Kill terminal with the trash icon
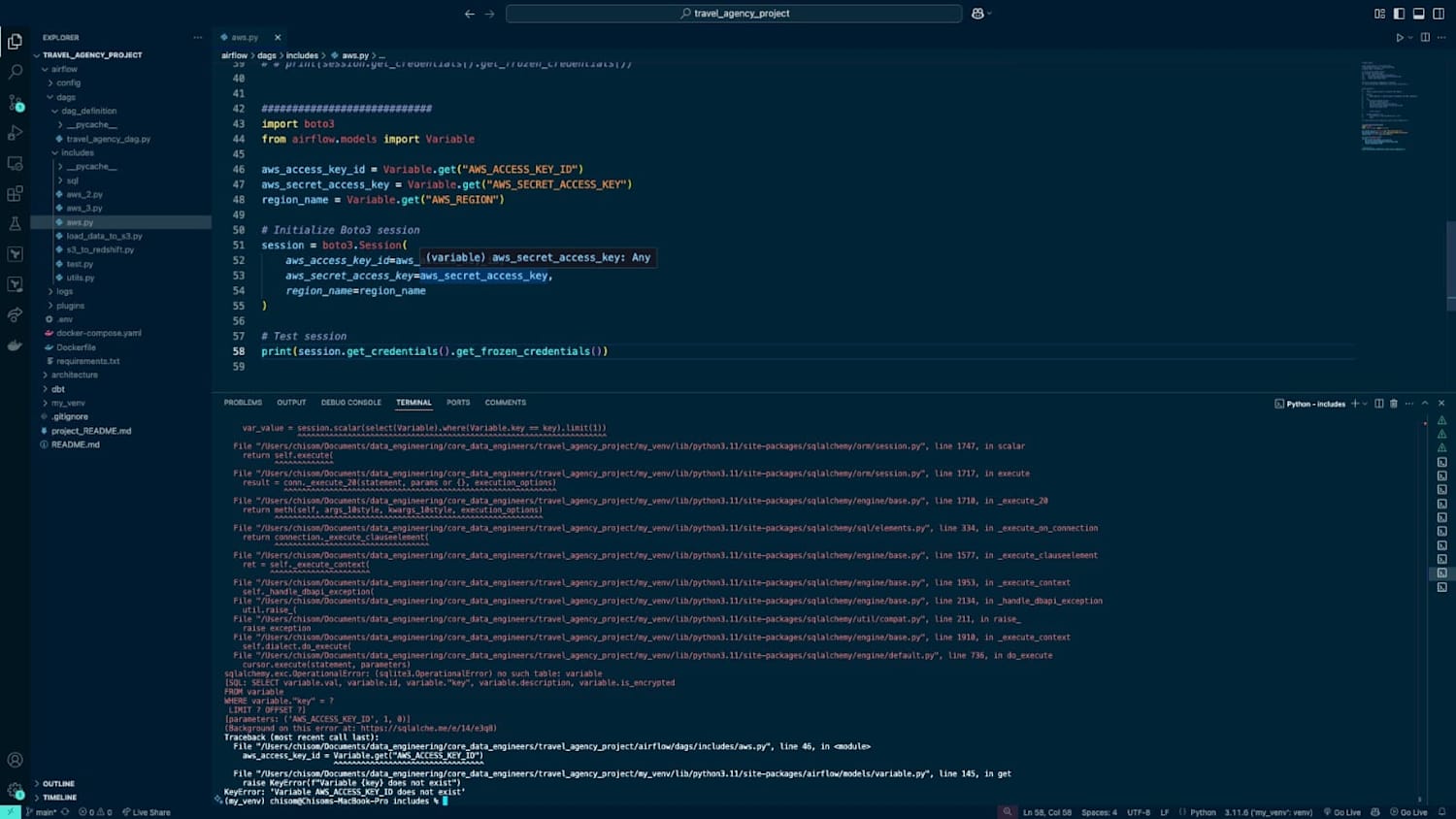1456x819 pixels. pos(1394,404)
